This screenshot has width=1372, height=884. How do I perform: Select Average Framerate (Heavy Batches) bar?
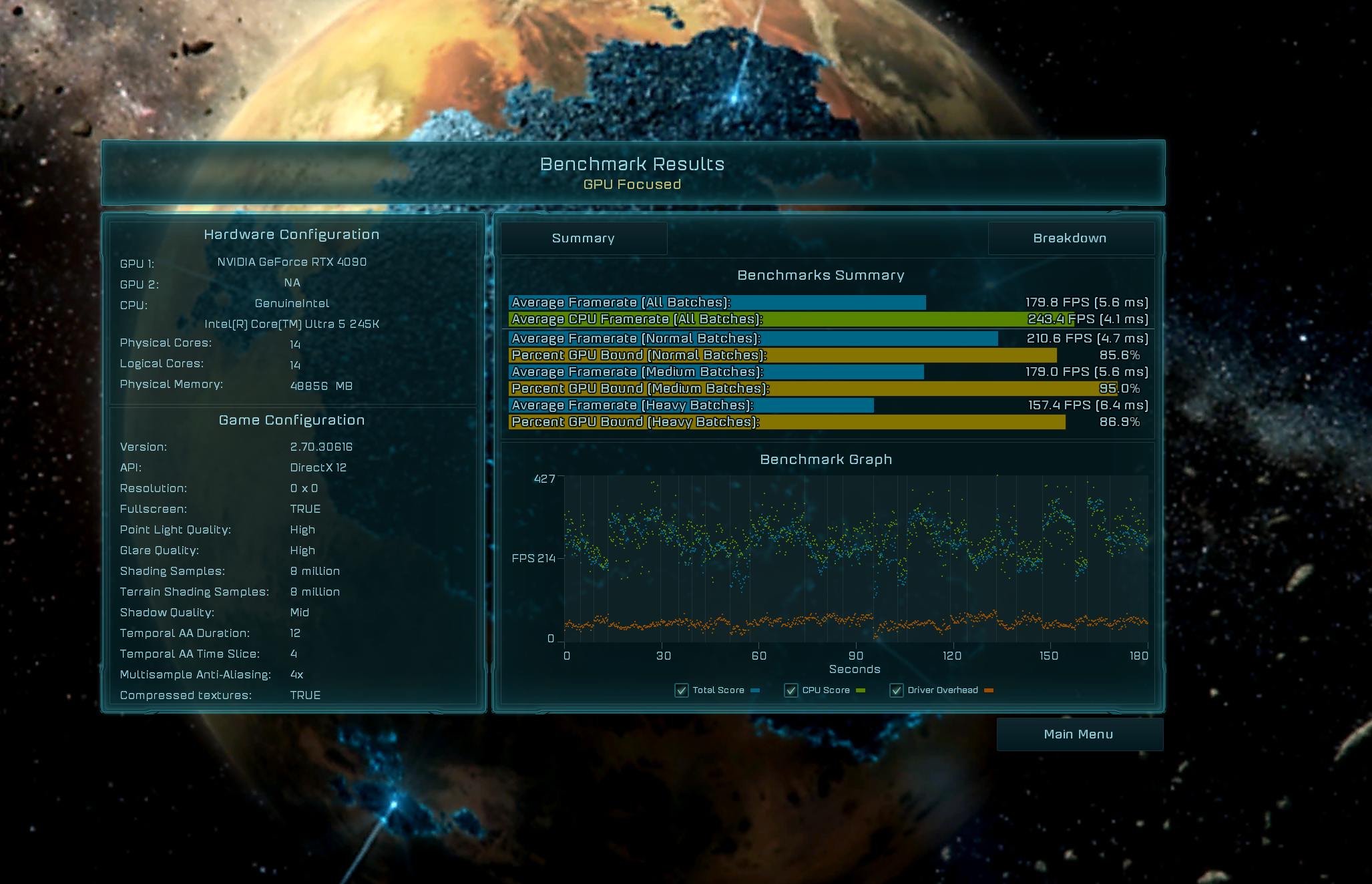click(691, 405)
